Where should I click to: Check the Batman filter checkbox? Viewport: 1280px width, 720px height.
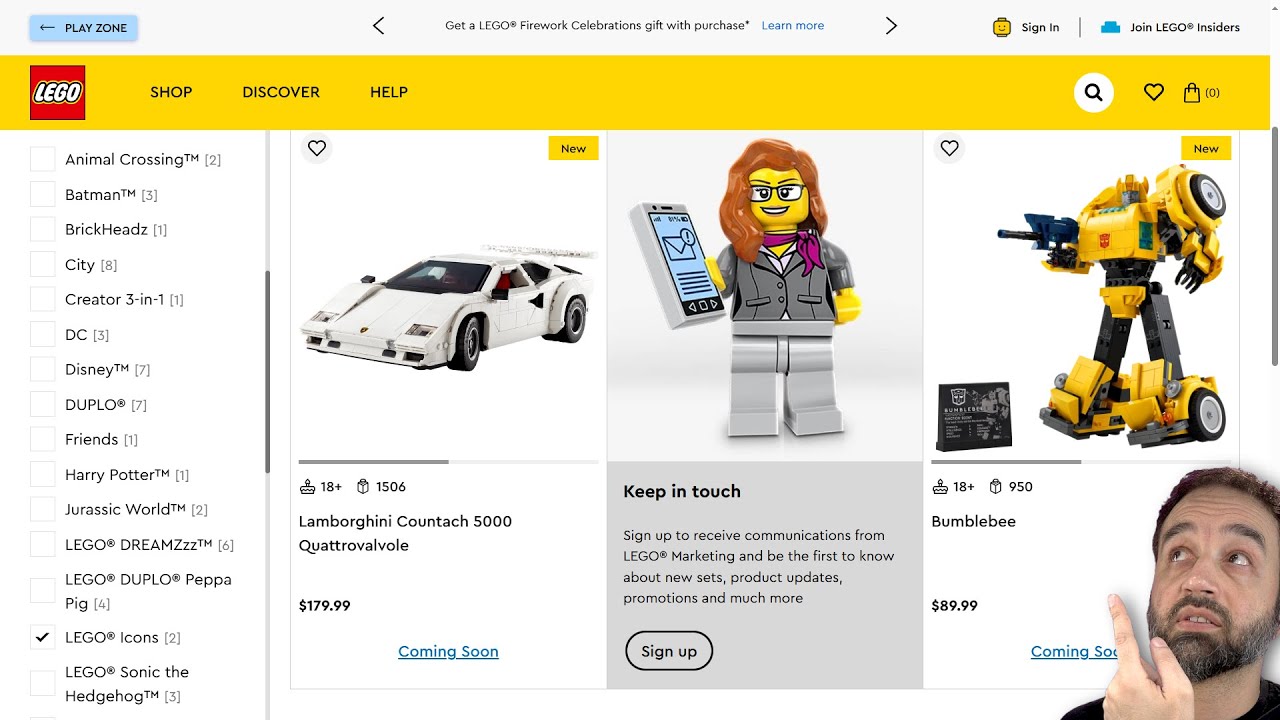(42, 194)
